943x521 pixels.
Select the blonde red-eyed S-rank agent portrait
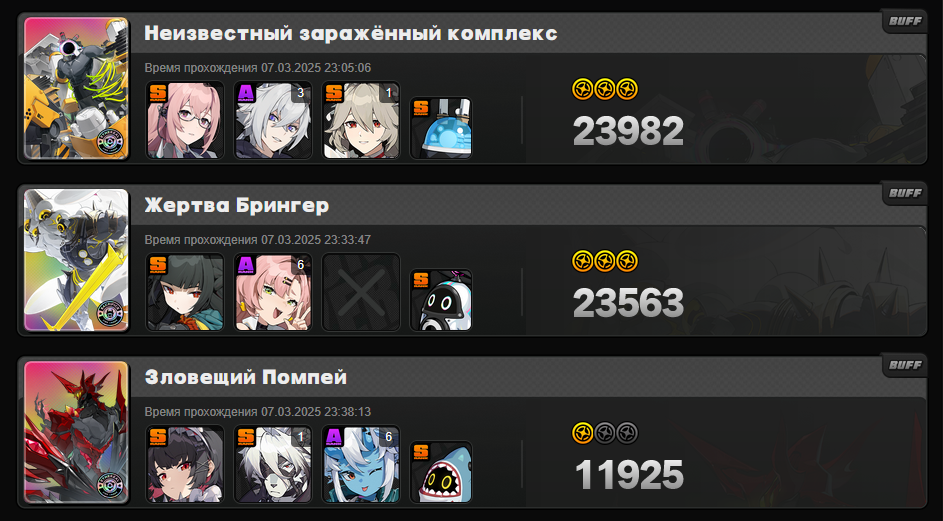361,120
